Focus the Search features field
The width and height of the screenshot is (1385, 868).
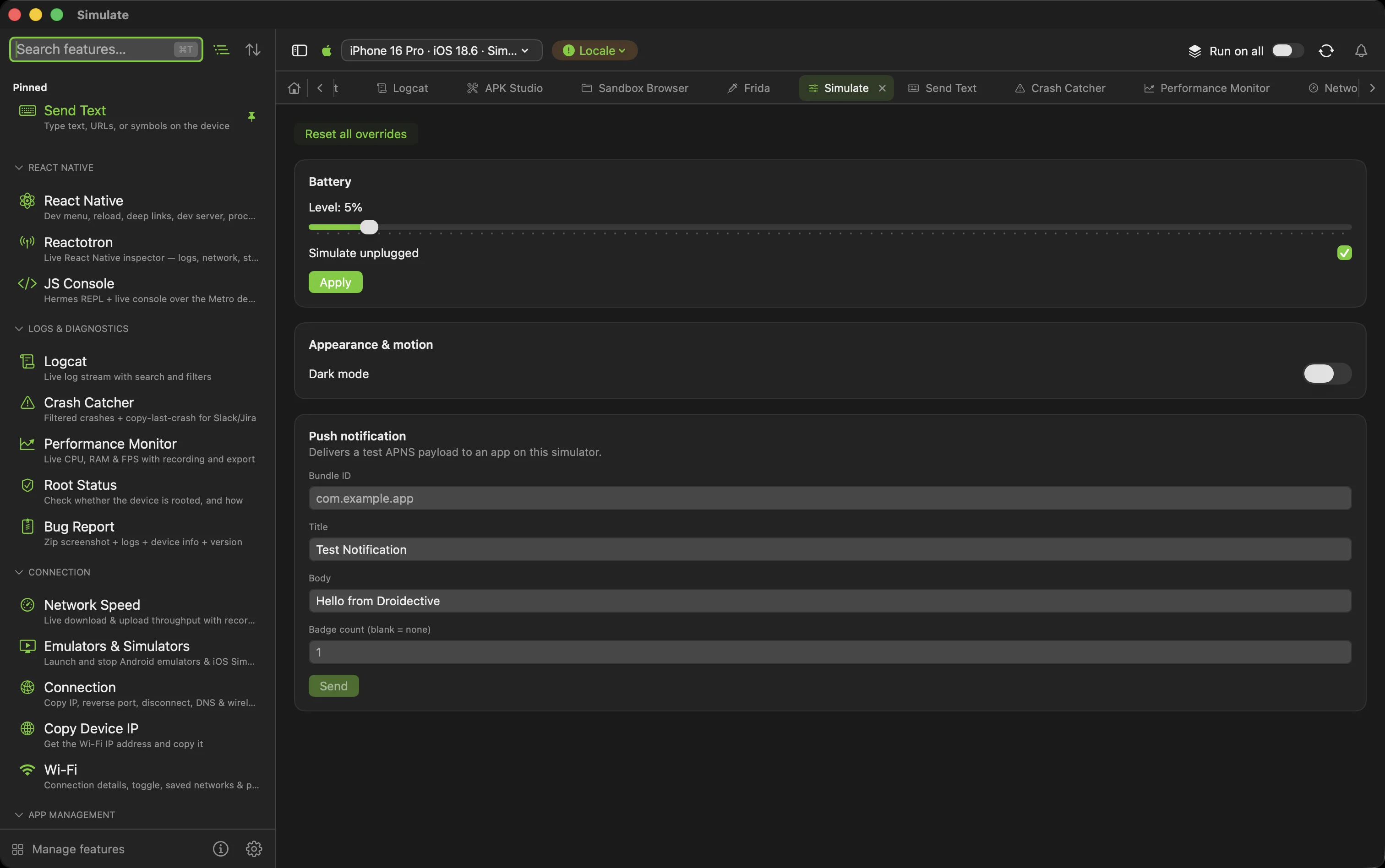[x=106, y=49]
